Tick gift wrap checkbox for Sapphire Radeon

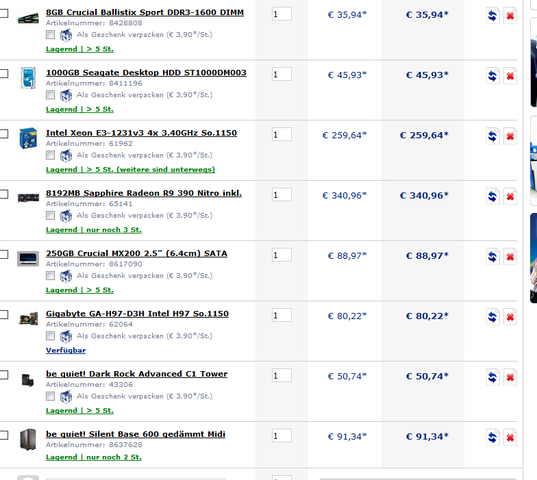point(50,215)
